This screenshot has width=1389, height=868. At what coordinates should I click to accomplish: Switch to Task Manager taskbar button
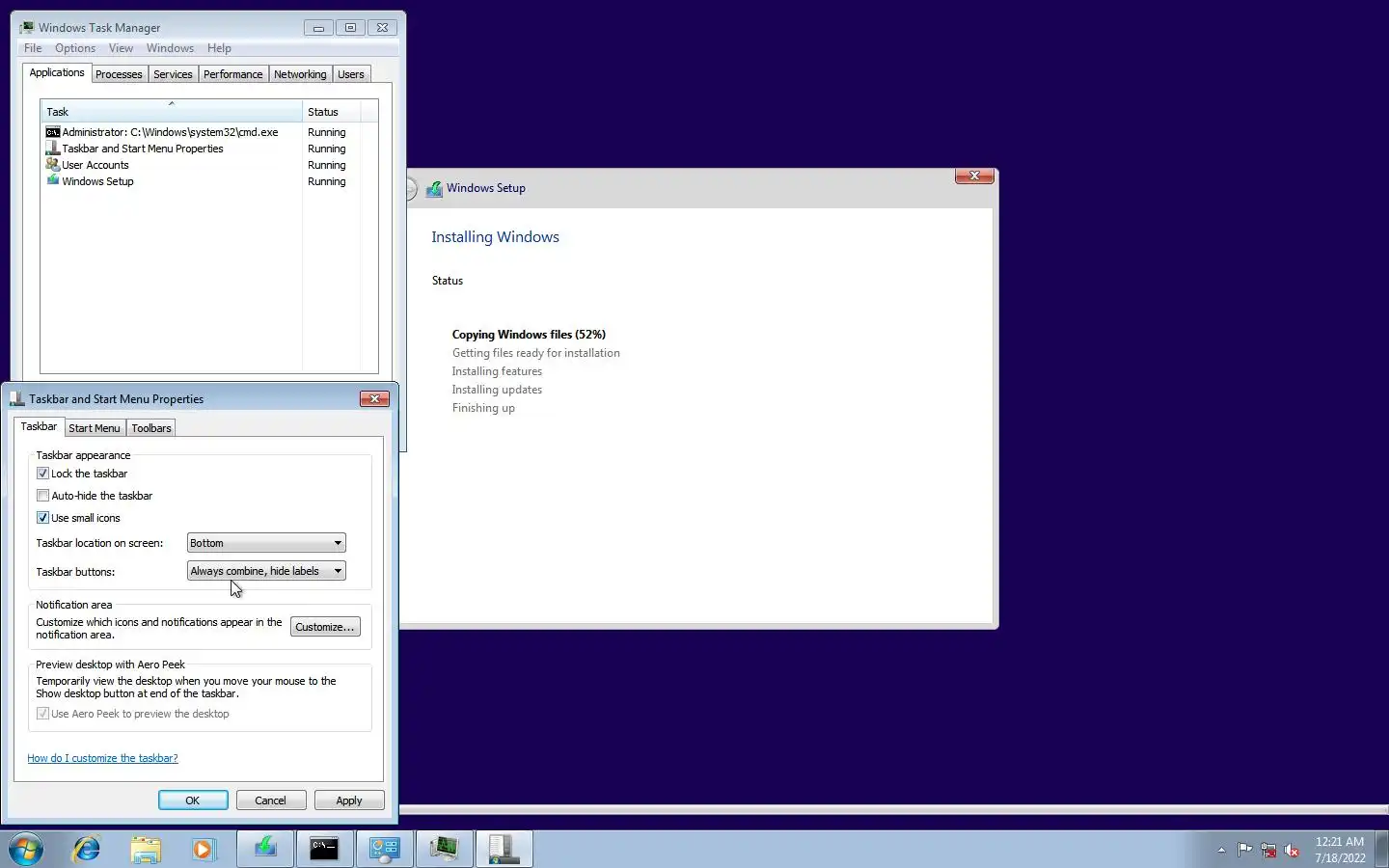[x=445, y=850]
